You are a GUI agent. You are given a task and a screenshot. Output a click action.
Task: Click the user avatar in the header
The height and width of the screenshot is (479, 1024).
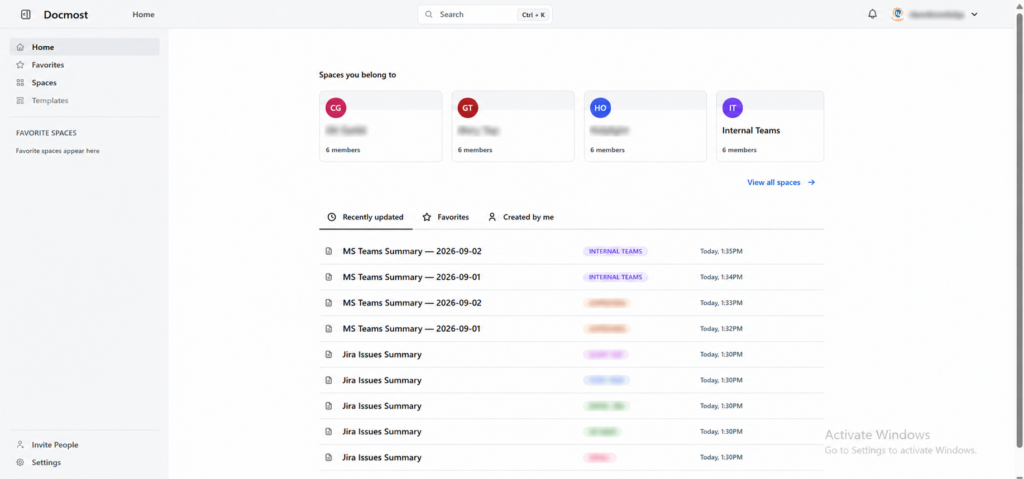pos(898,14)
